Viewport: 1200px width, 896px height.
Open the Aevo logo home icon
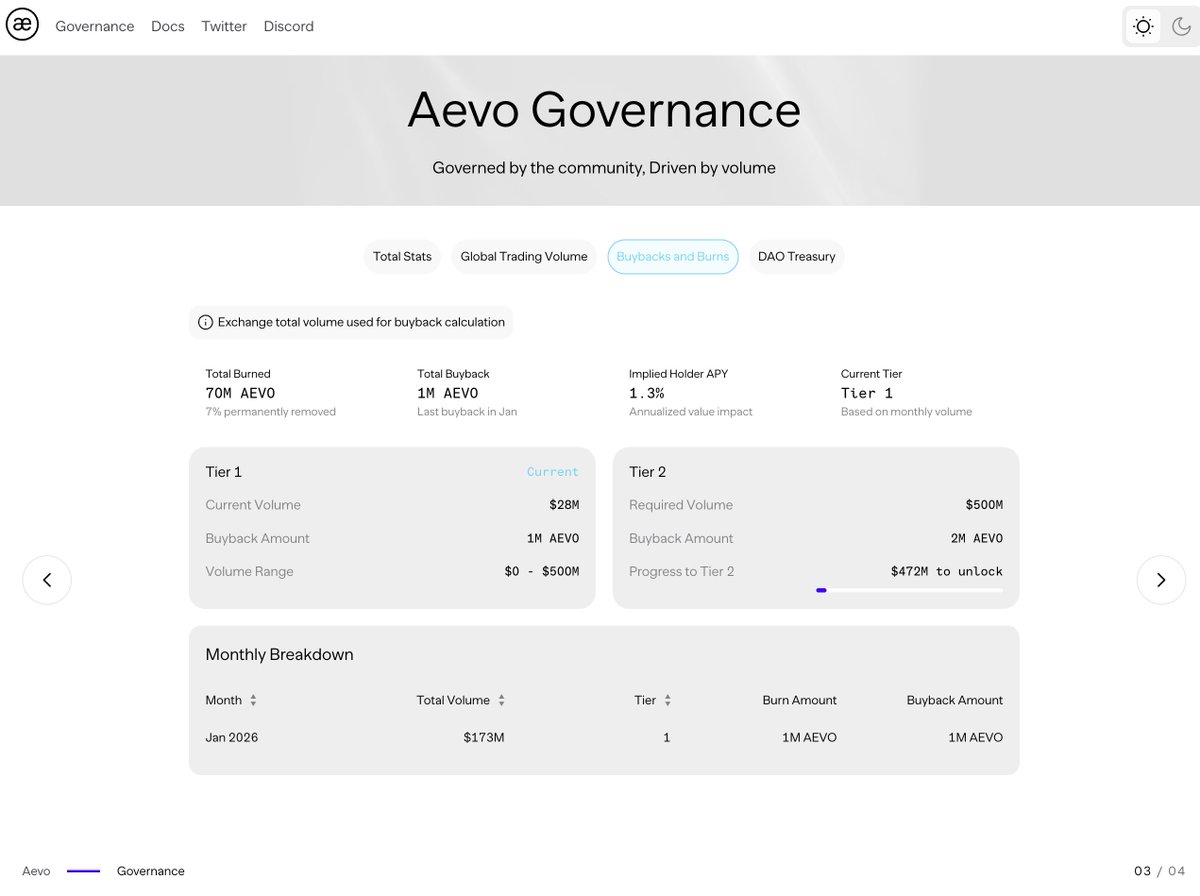pyautogui.click(x=22, y=26)
